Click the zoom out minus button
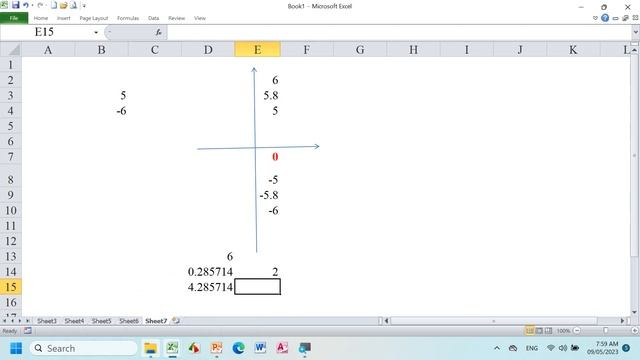Screen dimensions: 640x360 [x=577, y=331]
